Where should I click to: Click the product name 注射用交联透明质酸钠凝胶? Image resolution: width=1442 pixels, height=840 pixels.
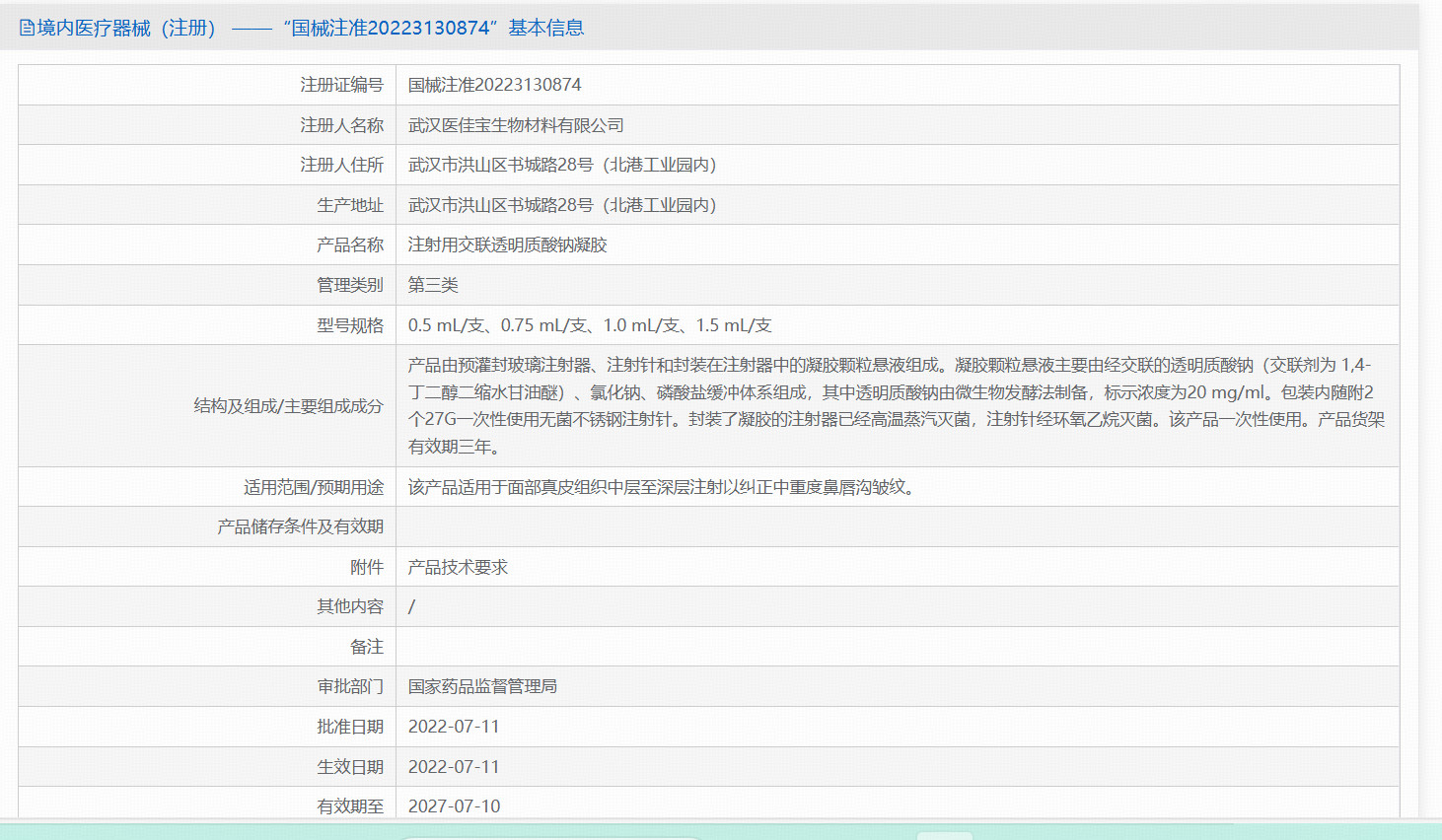(506, 245)
